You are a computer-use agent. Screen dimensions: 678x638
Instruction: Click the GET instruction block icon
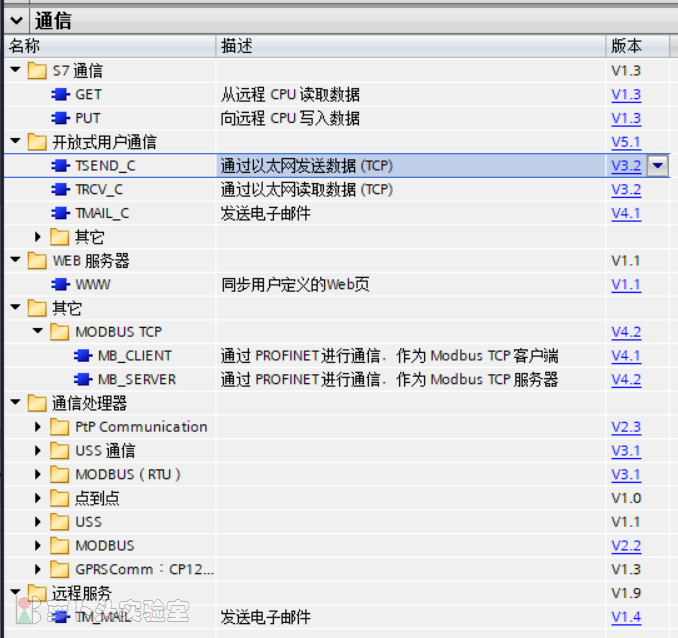point(61,94)
